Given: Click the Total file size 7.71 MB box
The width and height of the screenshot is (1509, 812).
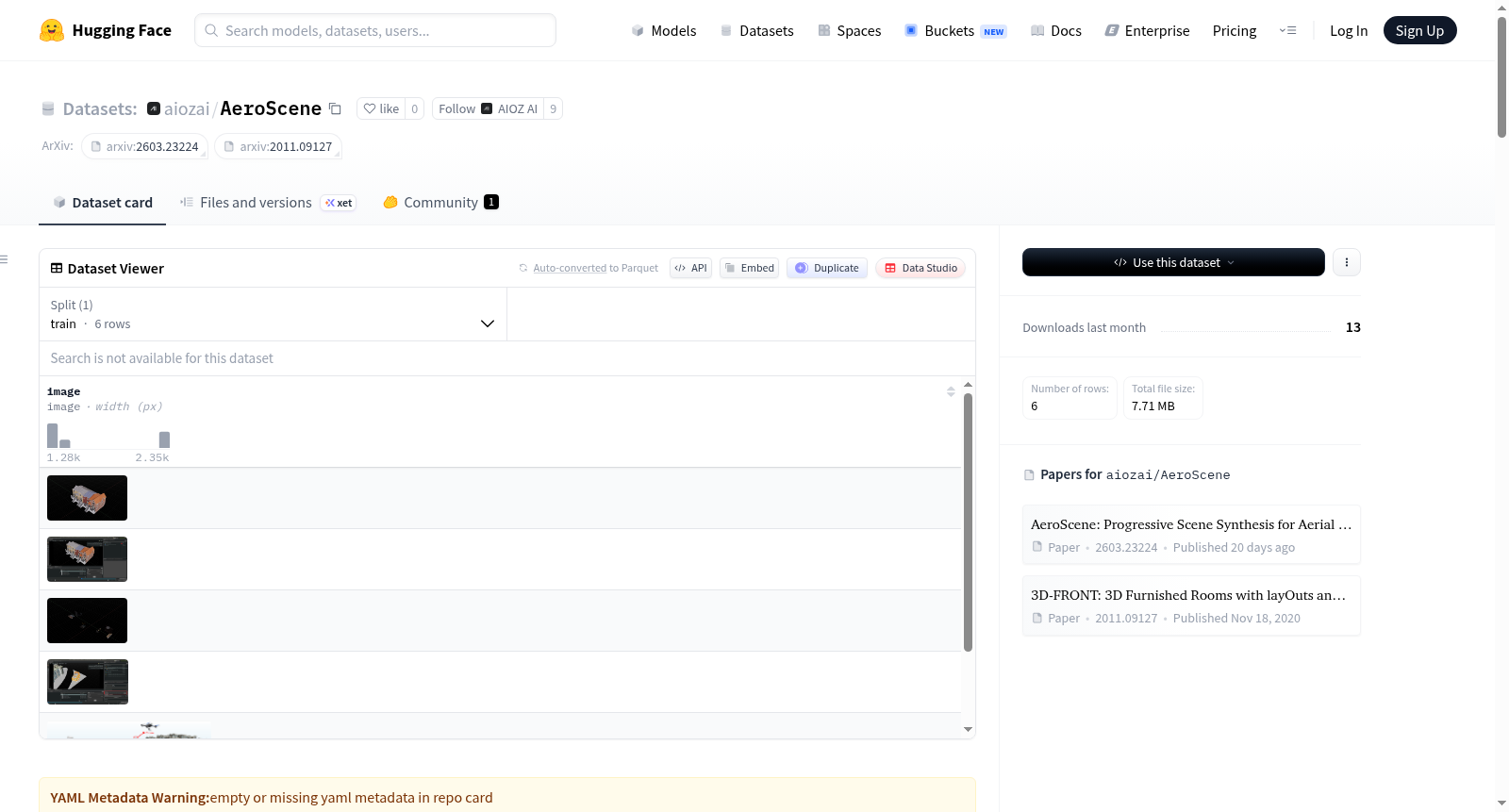Looking at the screenshot, I should coord(1163,398).
